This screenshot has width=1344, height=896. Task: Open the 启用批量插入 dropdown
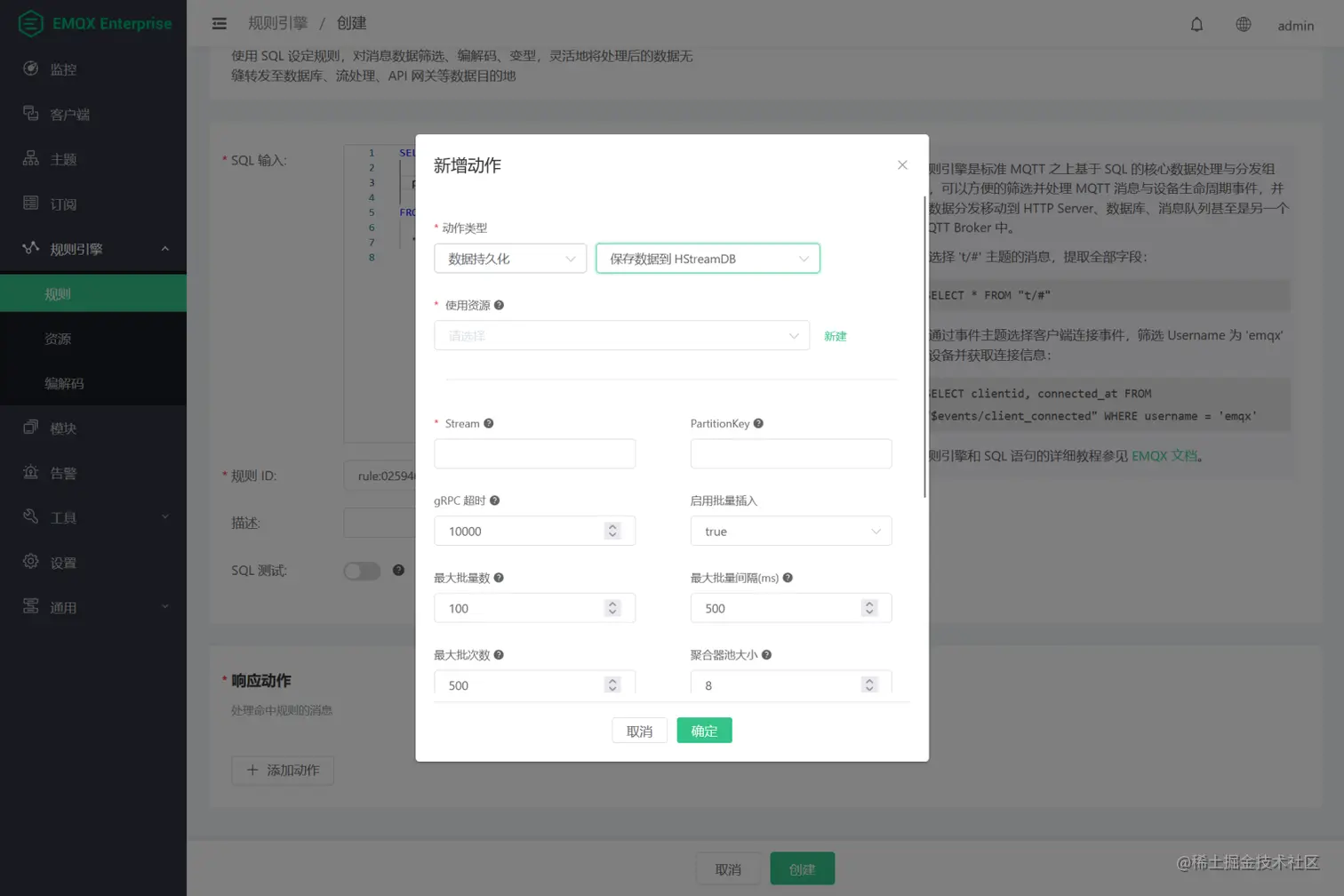pyautogui.click(x=790, y=531)
